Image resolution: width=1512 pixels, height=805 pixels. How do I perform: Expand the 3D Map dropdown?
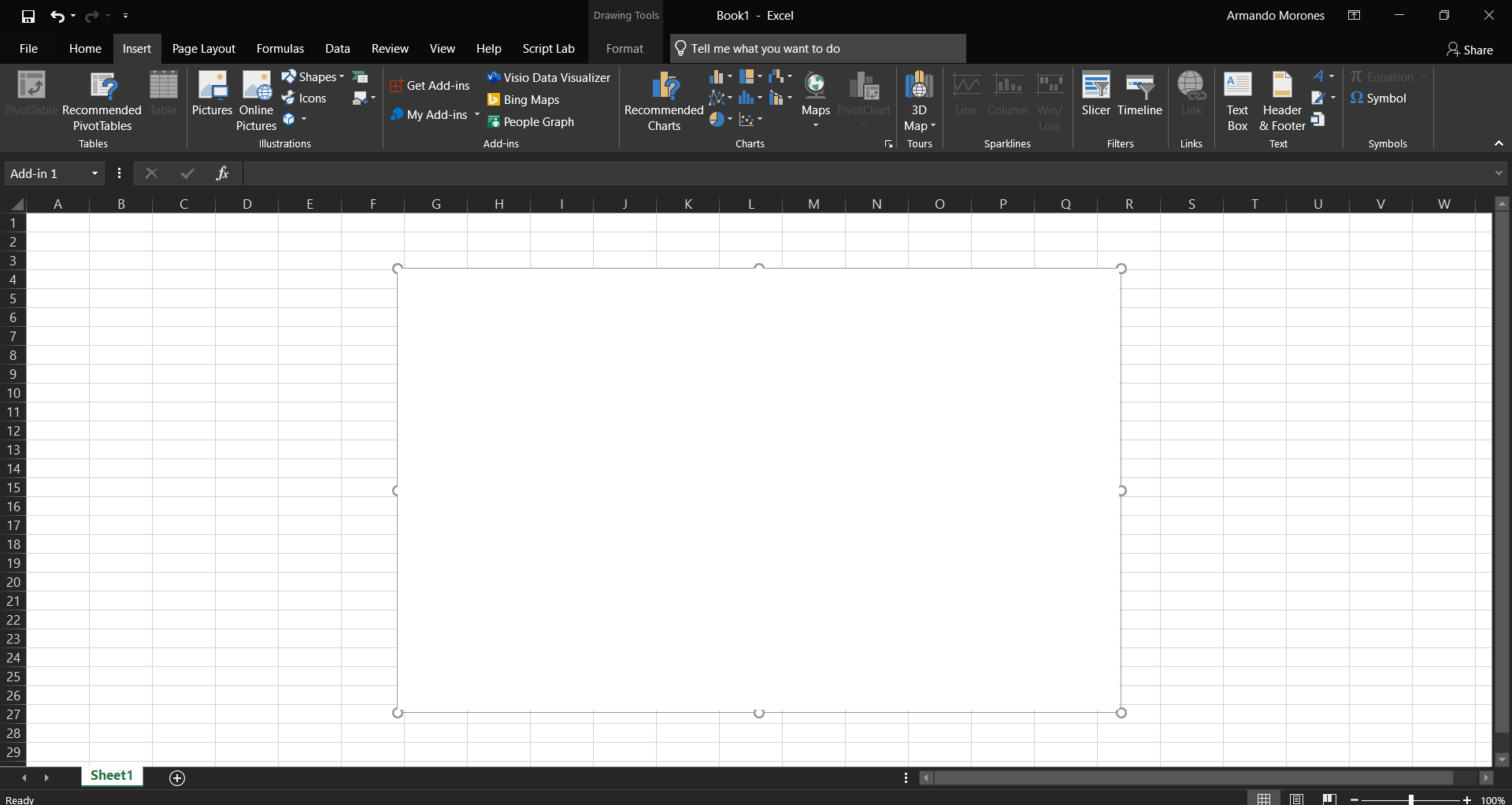tap(933, 126)
